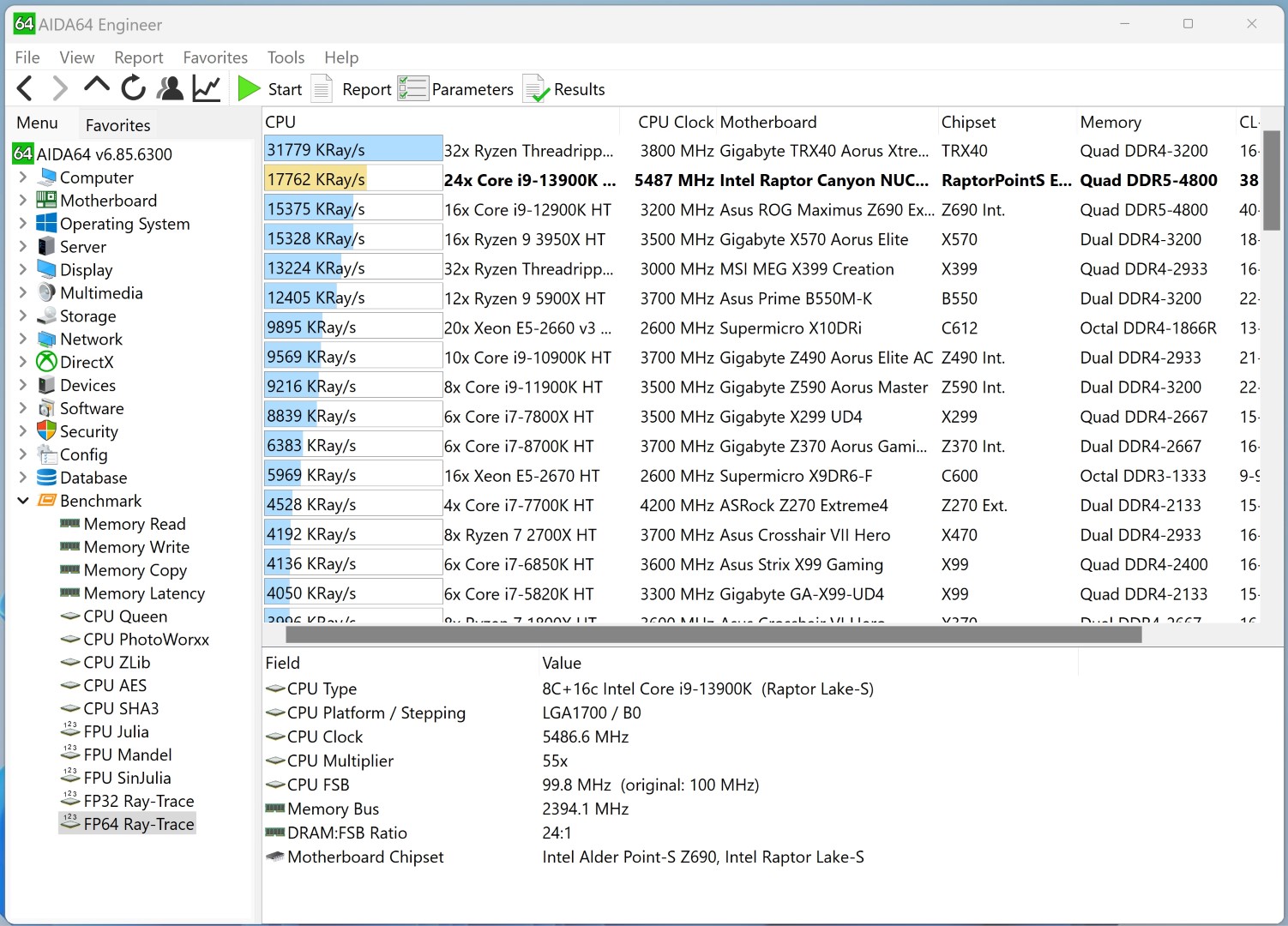Select the Database tree icon
The image size is (1288, 926).
(46, 478)
